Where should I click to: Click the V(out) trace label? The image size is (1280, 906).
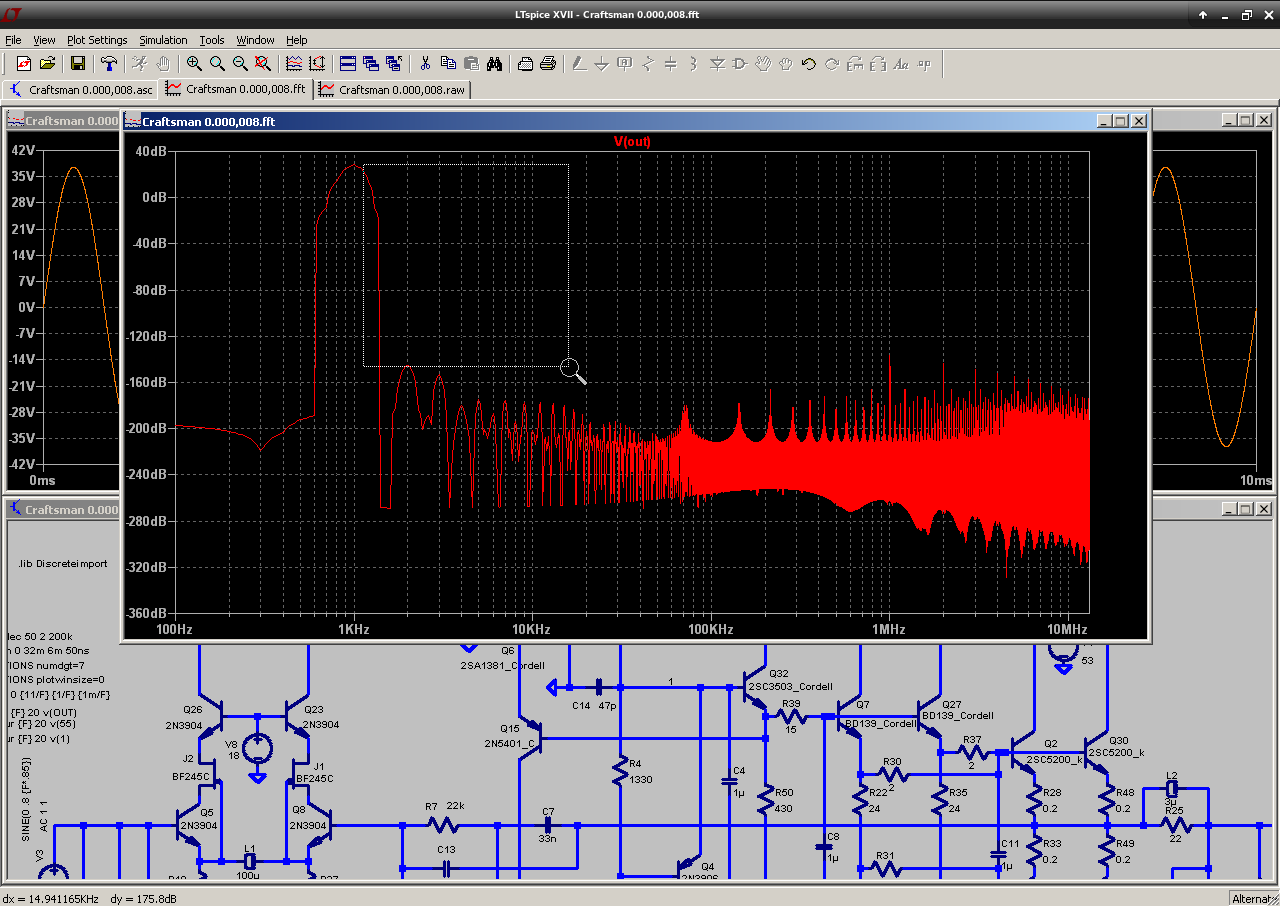point(632,141)
